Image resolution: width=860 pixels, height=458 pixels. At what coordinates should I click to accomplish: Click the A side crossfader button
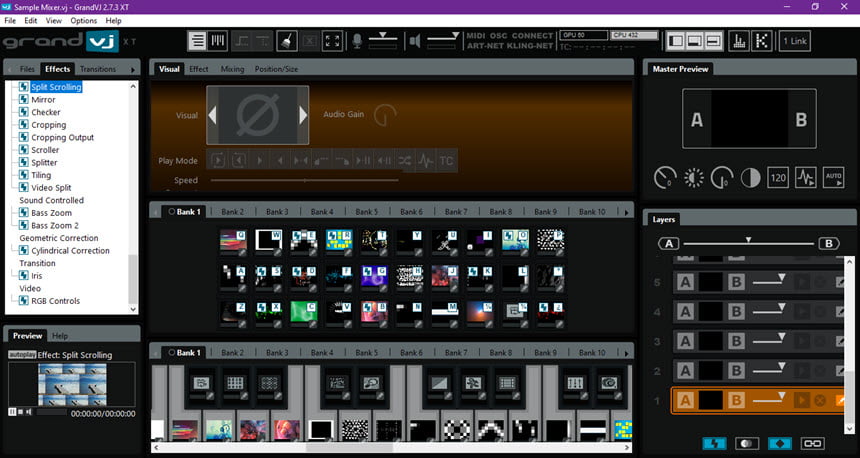(669, 244)
